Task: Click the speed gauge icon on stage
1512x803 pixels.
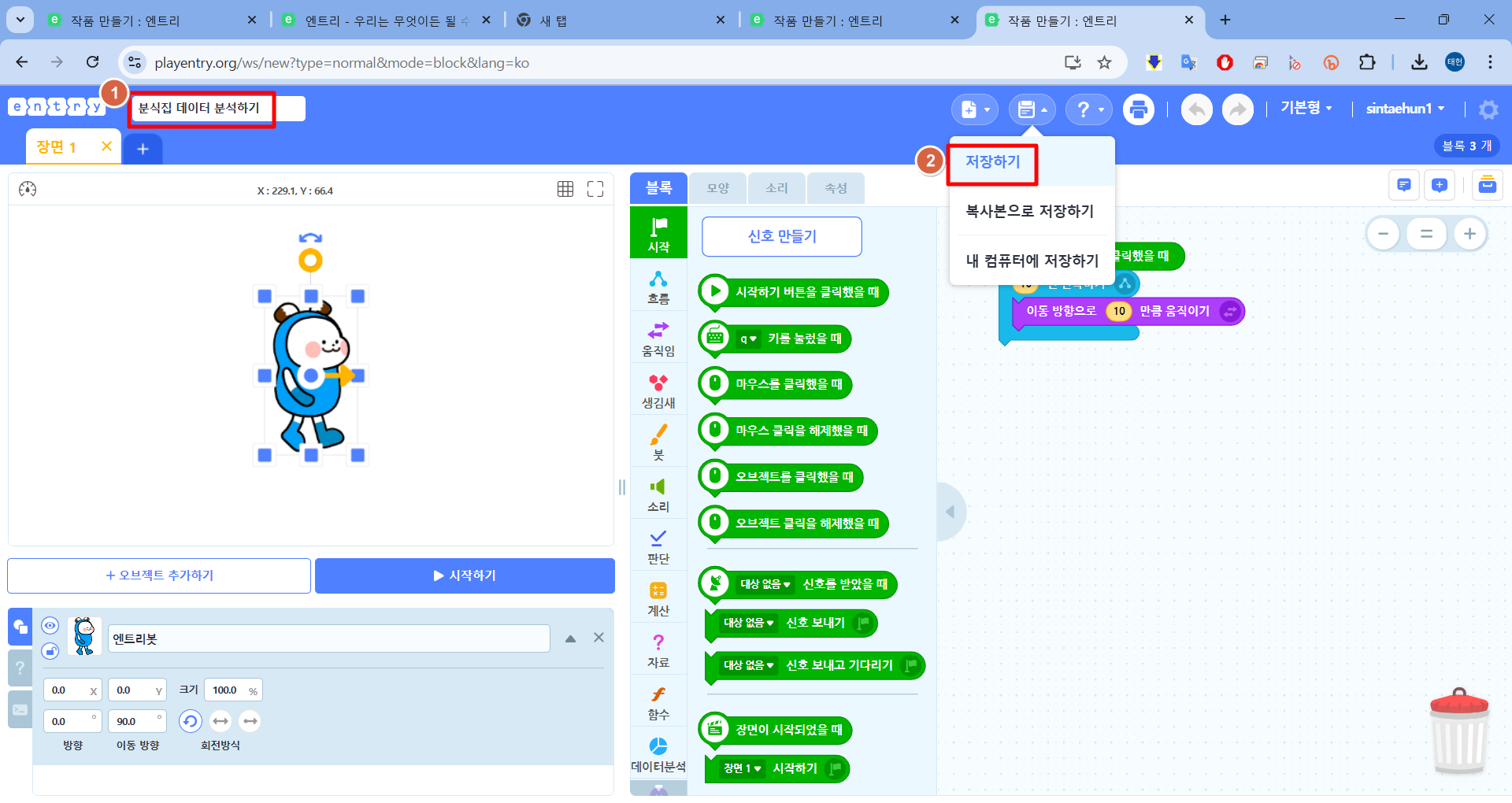Action: point(28,189)
